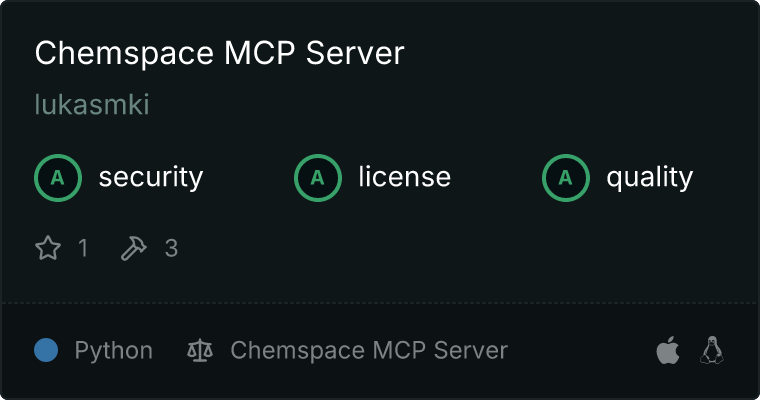Click the Linux penguin platform icon
The image size is (760, 400).
(x=712, y=350)
